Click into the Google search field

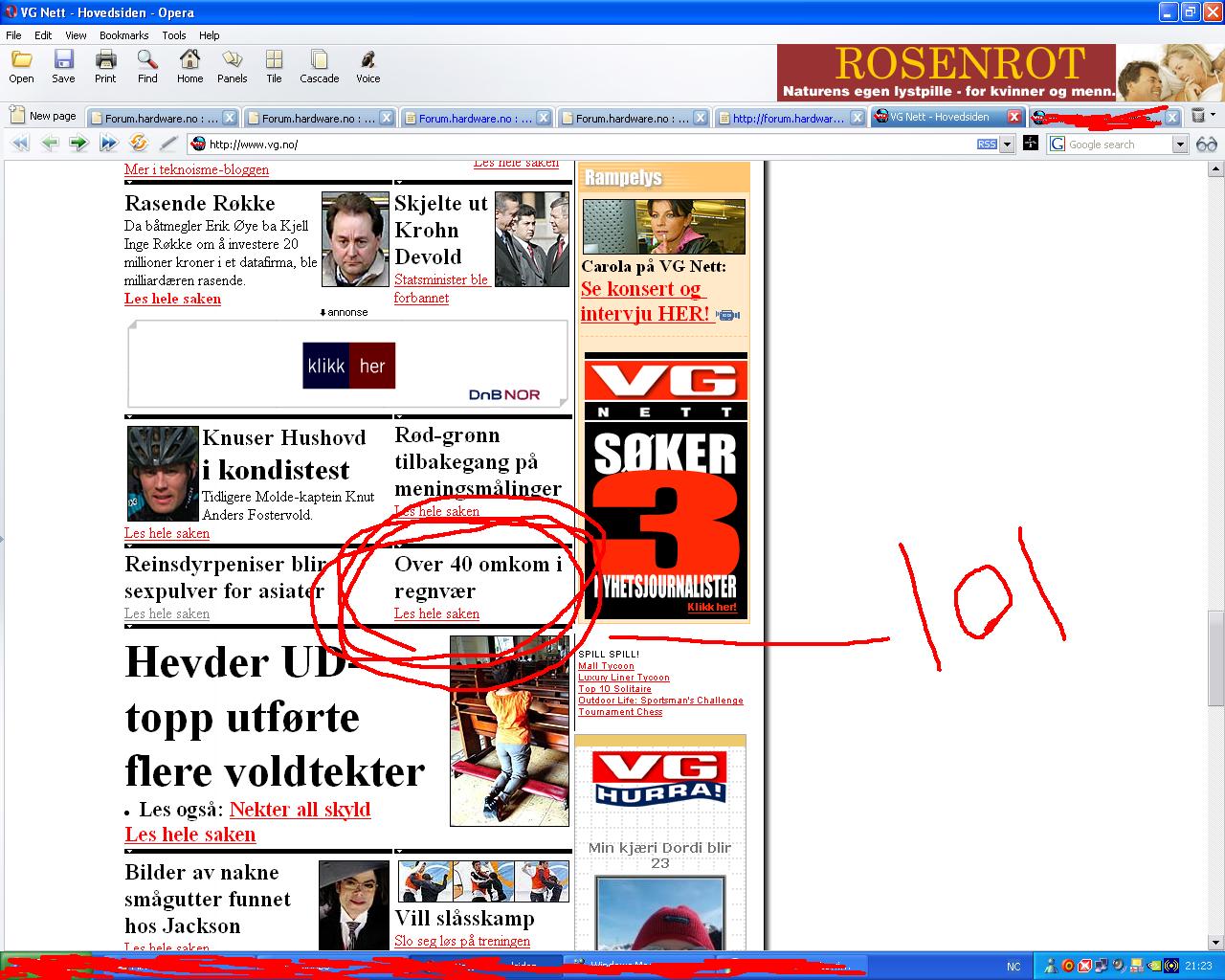pyautogui.click(x=1118, y=145)
